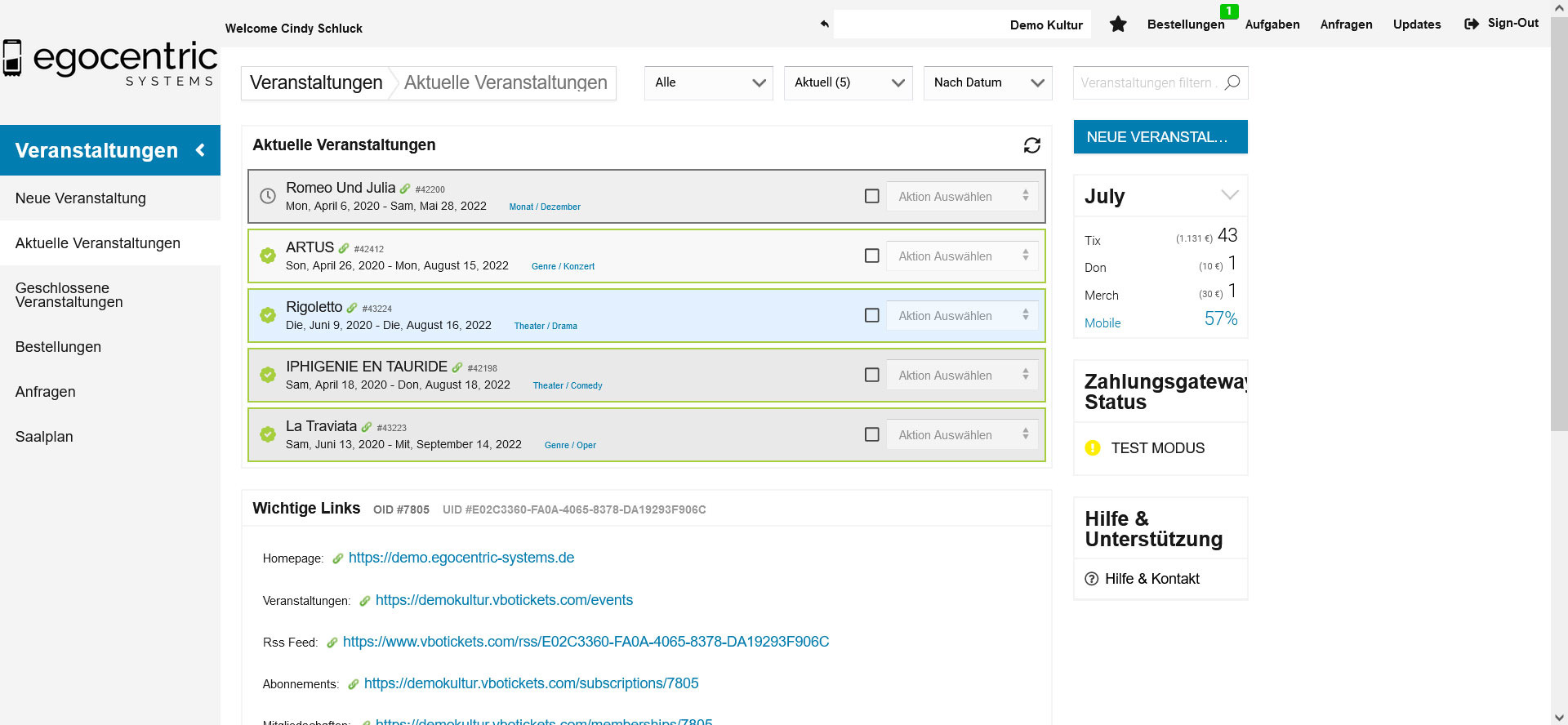Expand the Nach Datum sort dropdown

tap(987, 82)
